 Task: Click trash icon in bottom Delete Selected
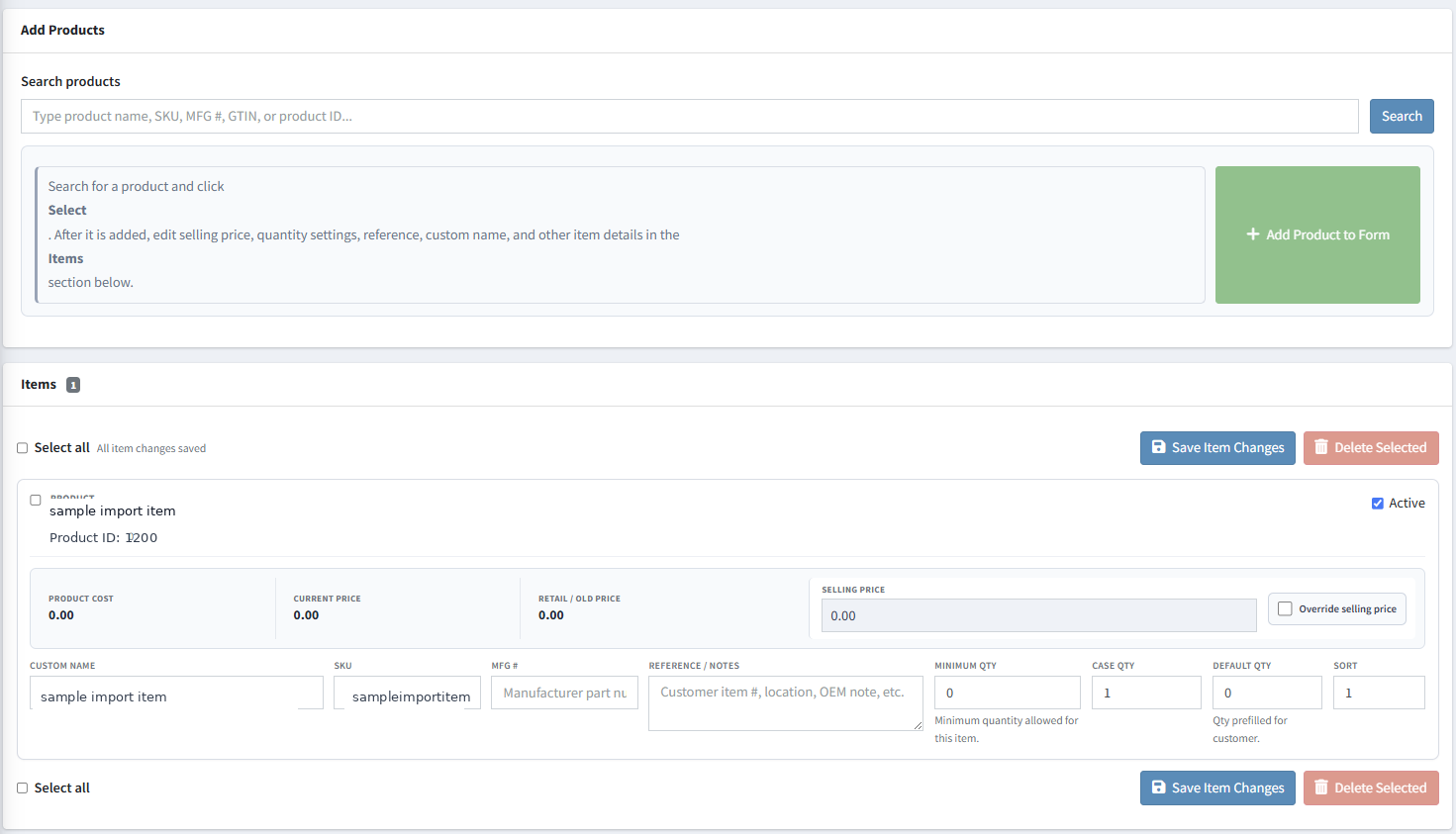click(x=1320, y=788)
